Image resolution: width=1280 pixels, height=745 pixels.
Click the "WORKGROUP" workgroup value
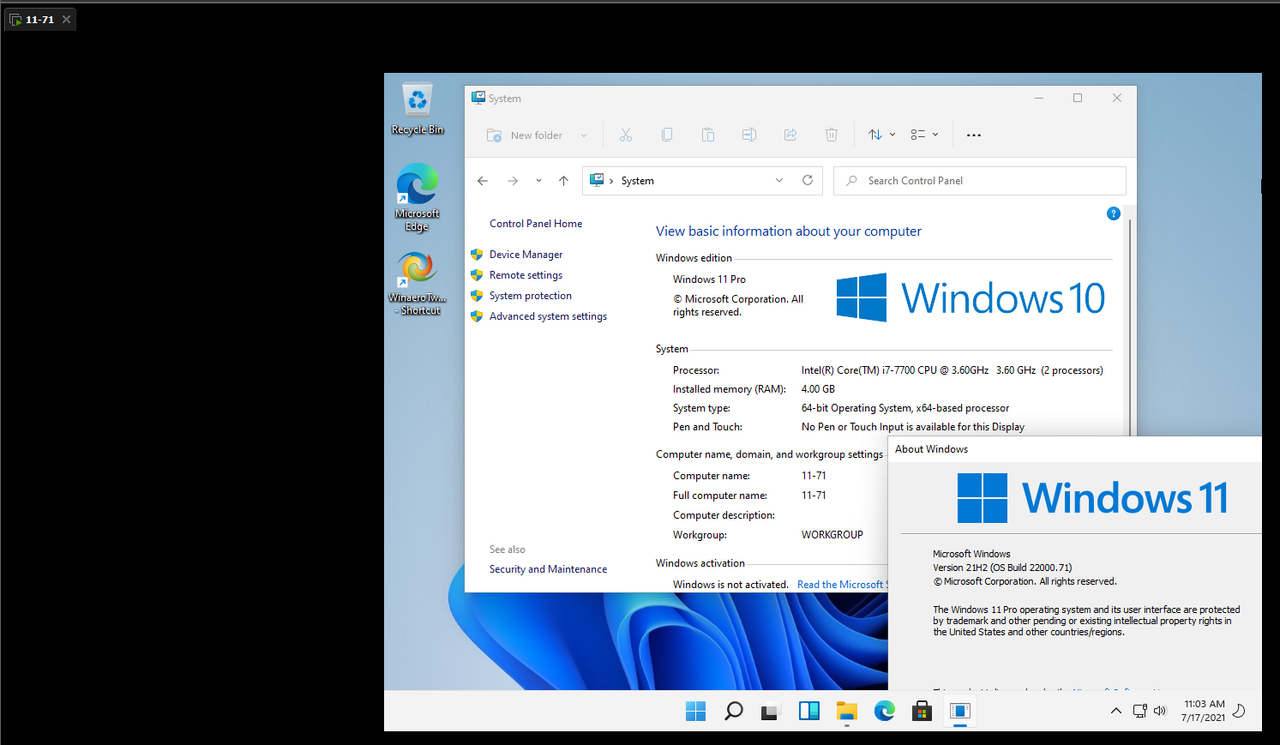tap(832, 535)
